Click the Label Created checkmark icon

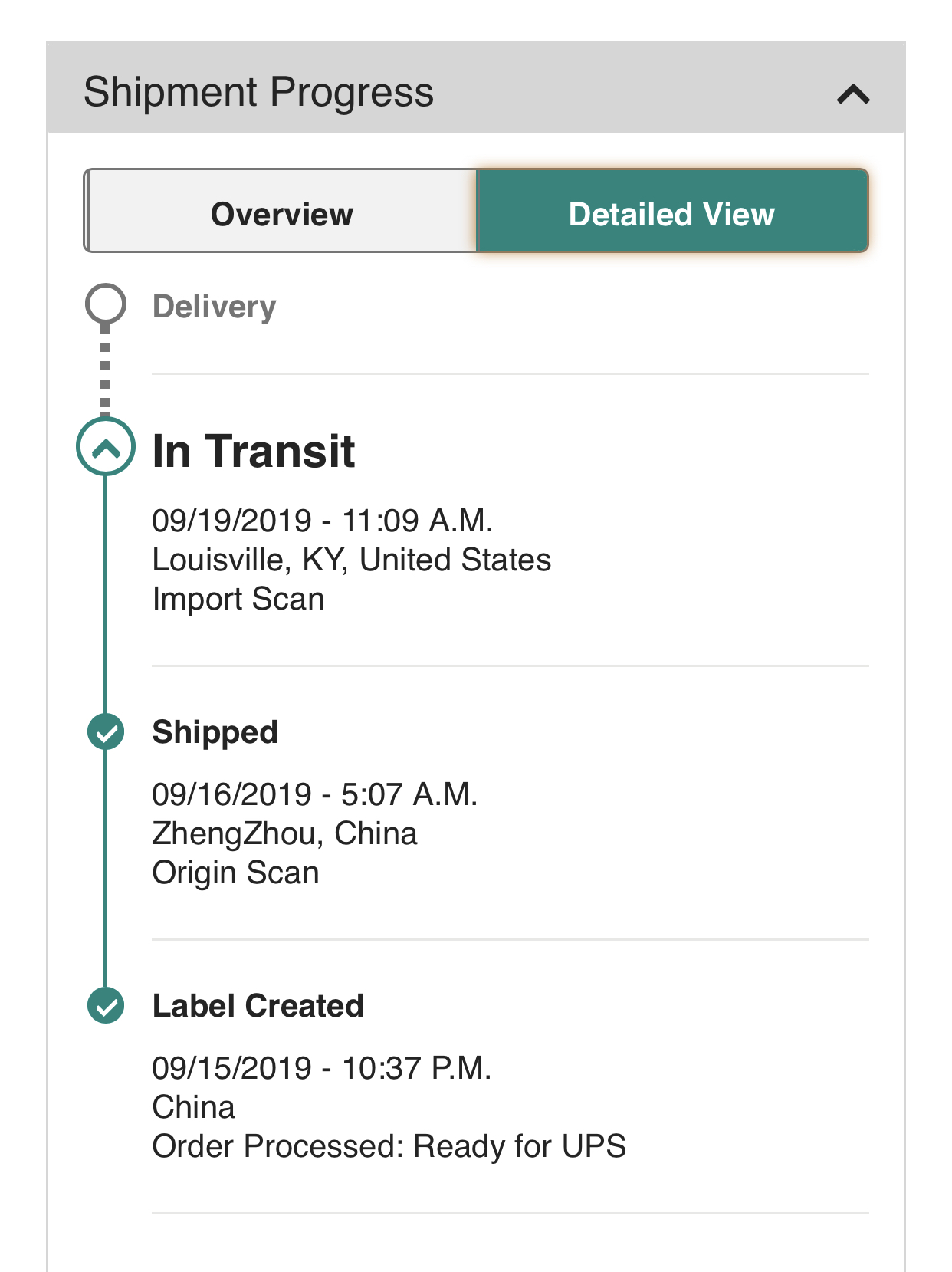(x=106, y=1005)
